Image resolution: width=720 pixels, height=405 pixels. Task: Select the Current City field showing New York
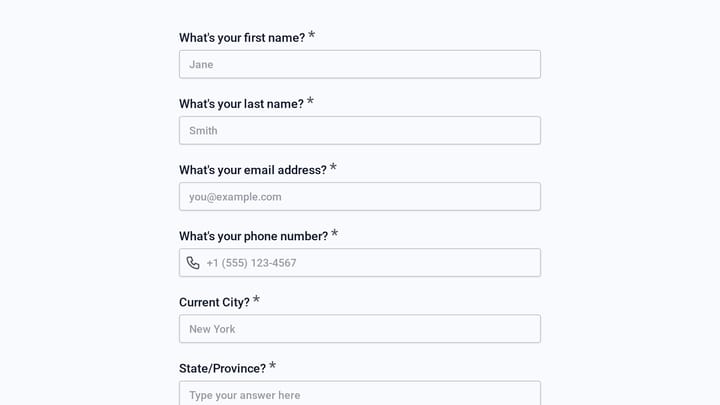click(360, 329)
